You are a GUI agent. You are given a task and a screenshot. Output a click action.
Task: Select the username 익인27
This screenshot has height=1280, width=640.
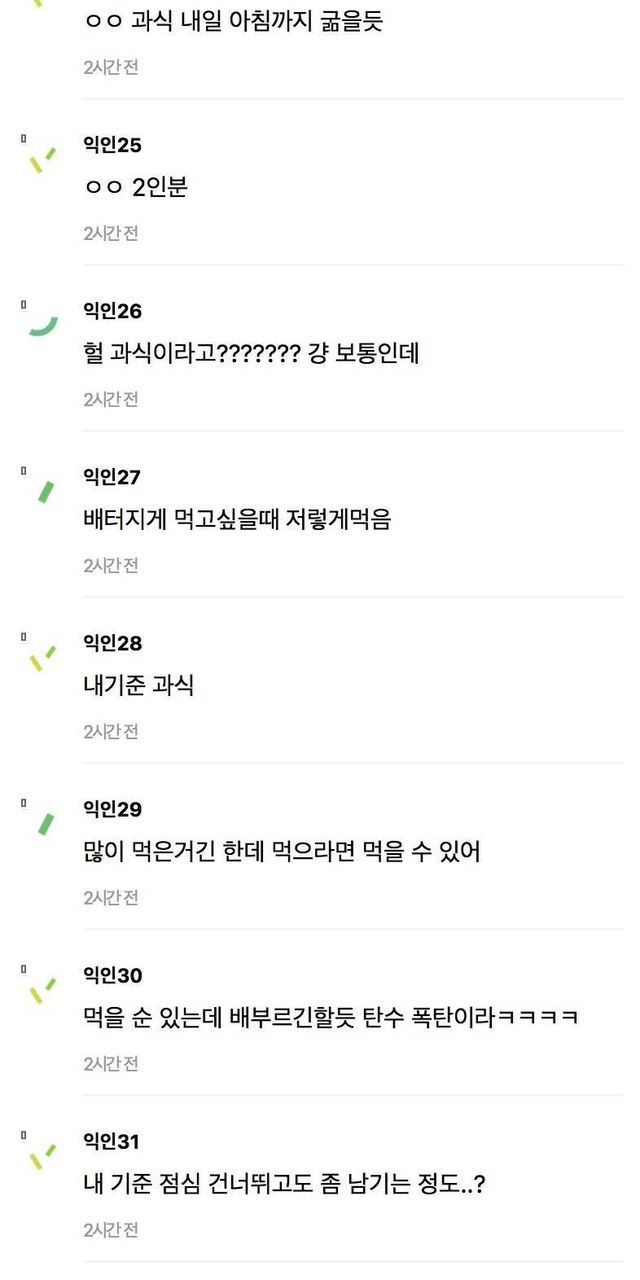(x=112, y=478)
